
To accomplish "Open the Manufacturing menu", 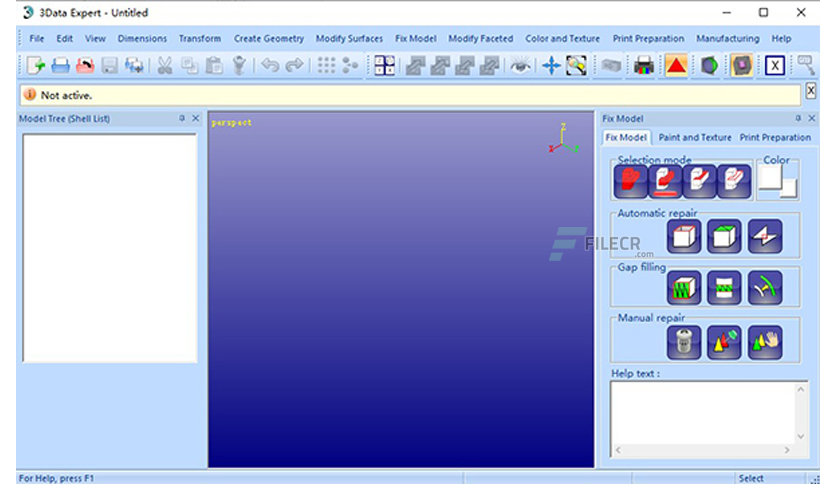I will [728, 38].
